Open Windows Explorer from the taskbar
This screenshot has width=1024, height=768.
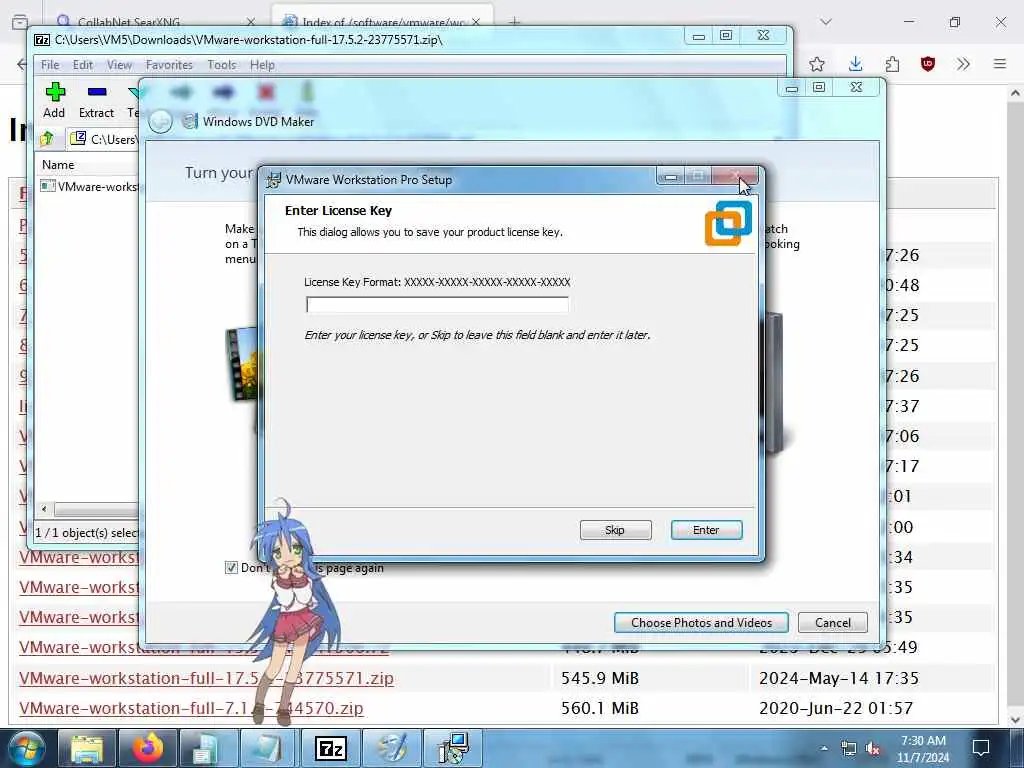click(87, 748)
